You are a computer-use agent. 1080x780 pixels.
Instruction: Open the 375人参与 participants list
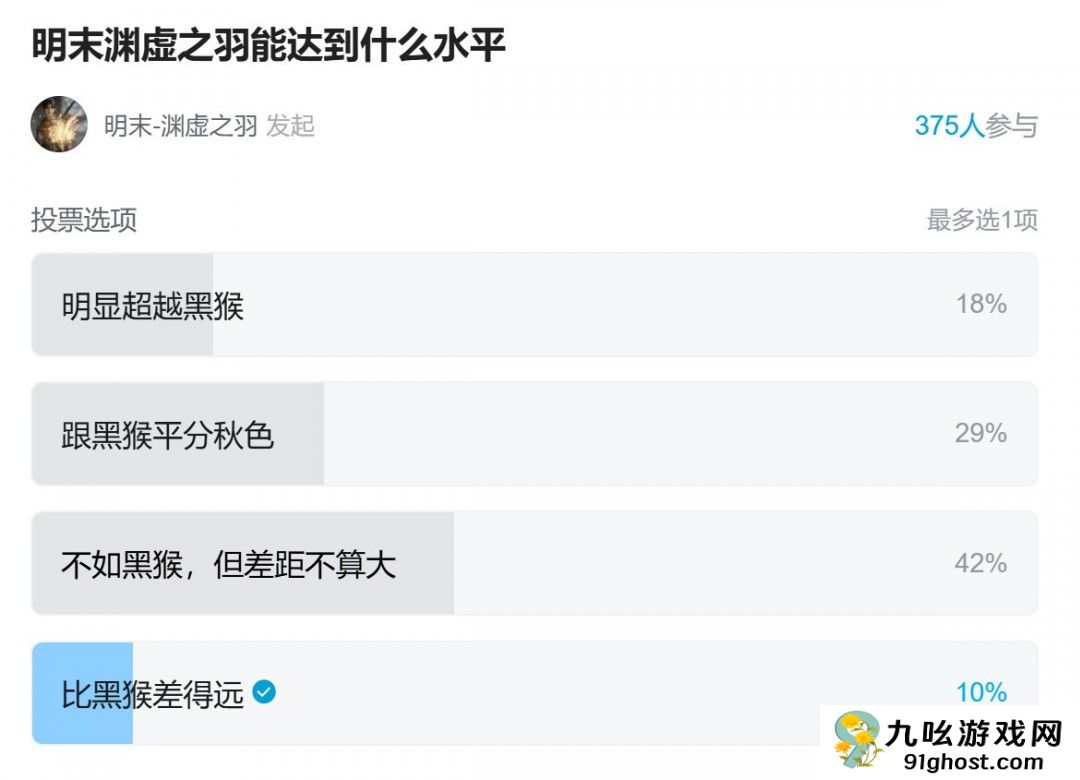(x=976, y=126)
